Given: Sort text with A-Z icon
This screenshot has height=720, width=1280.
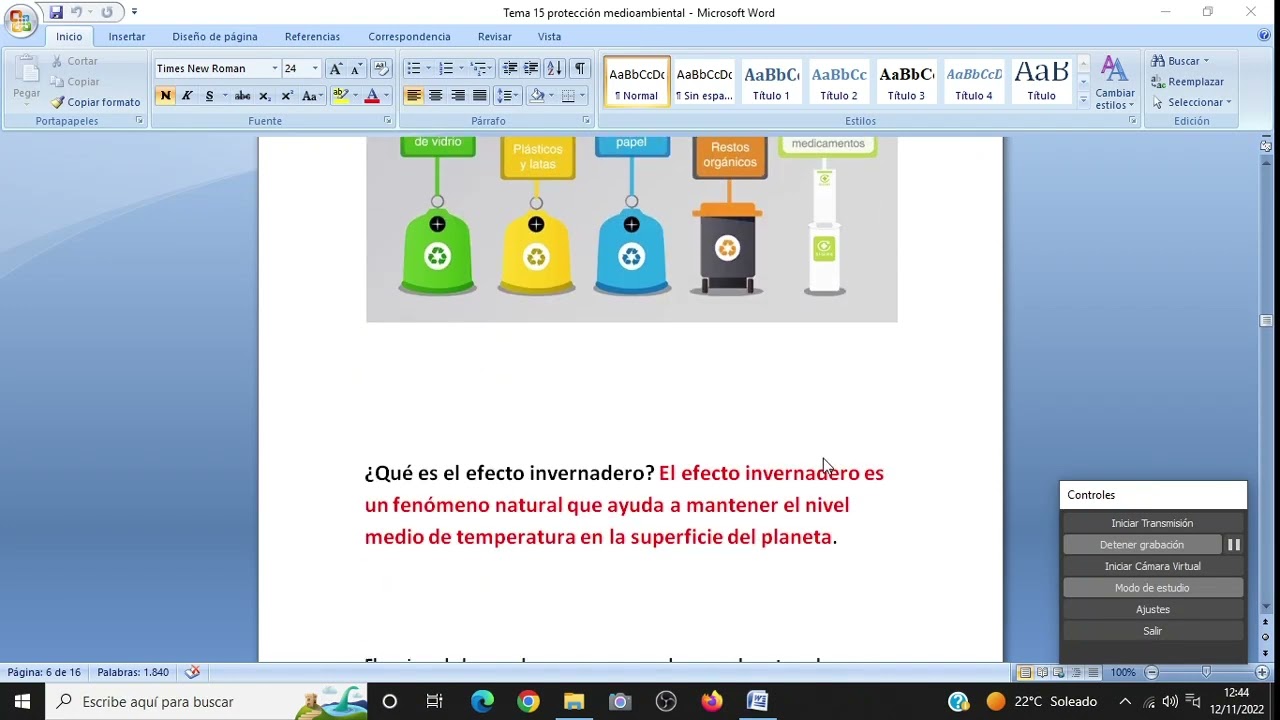Looking at the screenshot, I should (554, 69).
